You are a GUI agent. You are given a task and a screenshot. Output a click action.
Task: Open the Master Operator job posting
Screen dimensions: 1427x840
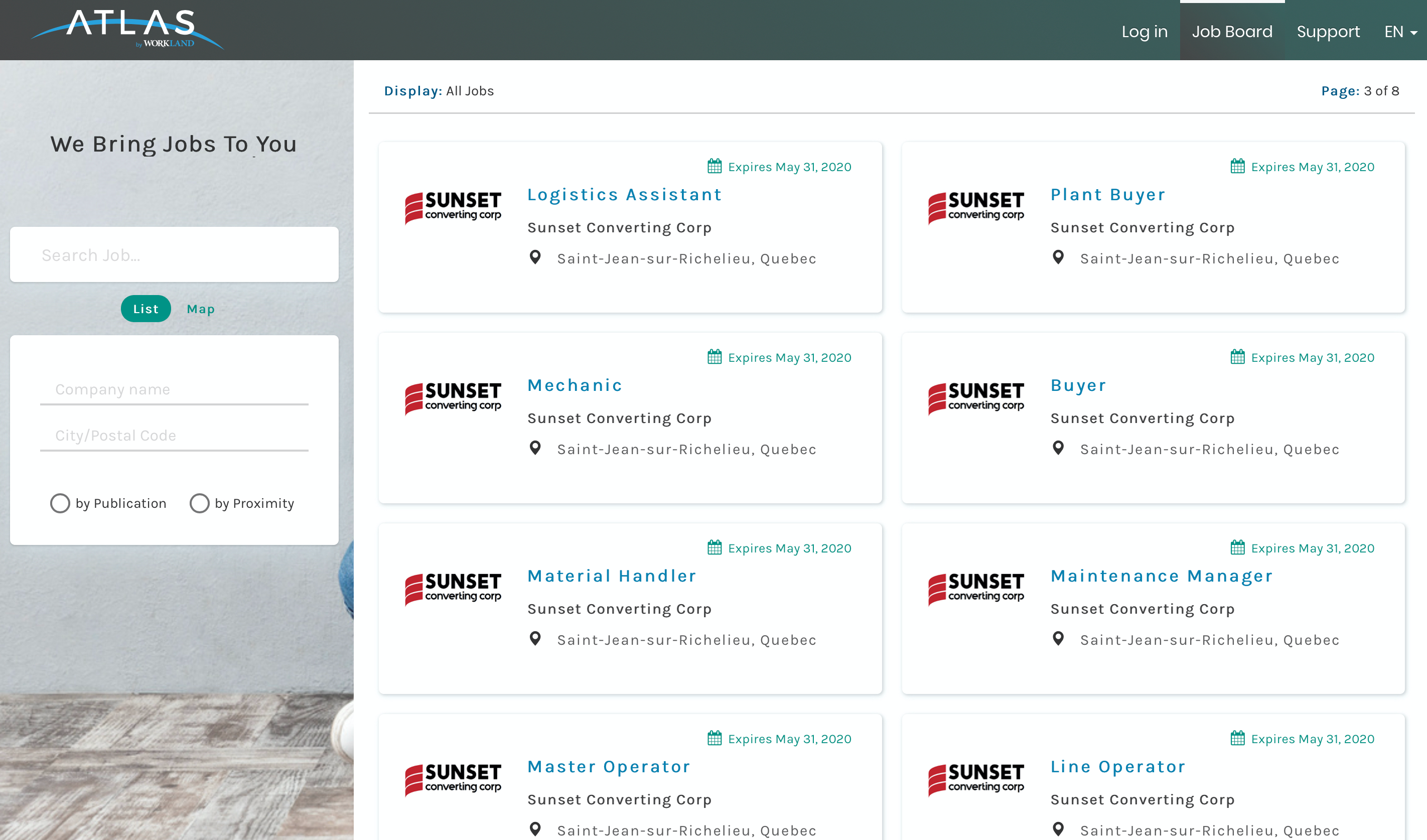point(609,767)
